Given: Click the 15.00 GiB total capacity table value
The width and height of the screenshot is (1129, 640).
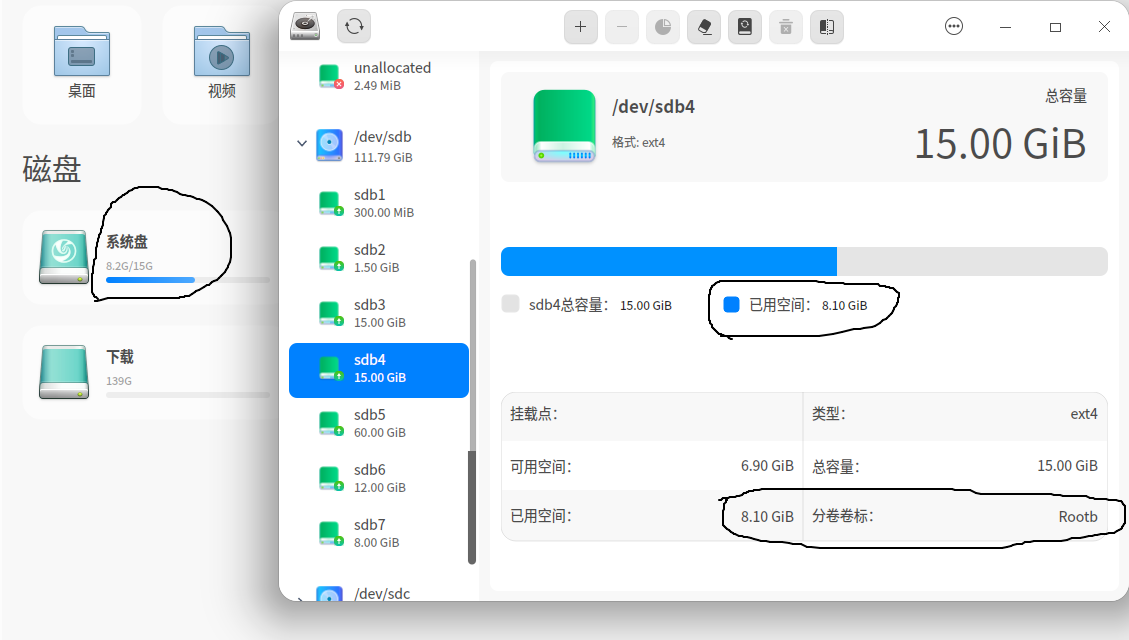Looking at the screenshot, I should click(1067, 466).
